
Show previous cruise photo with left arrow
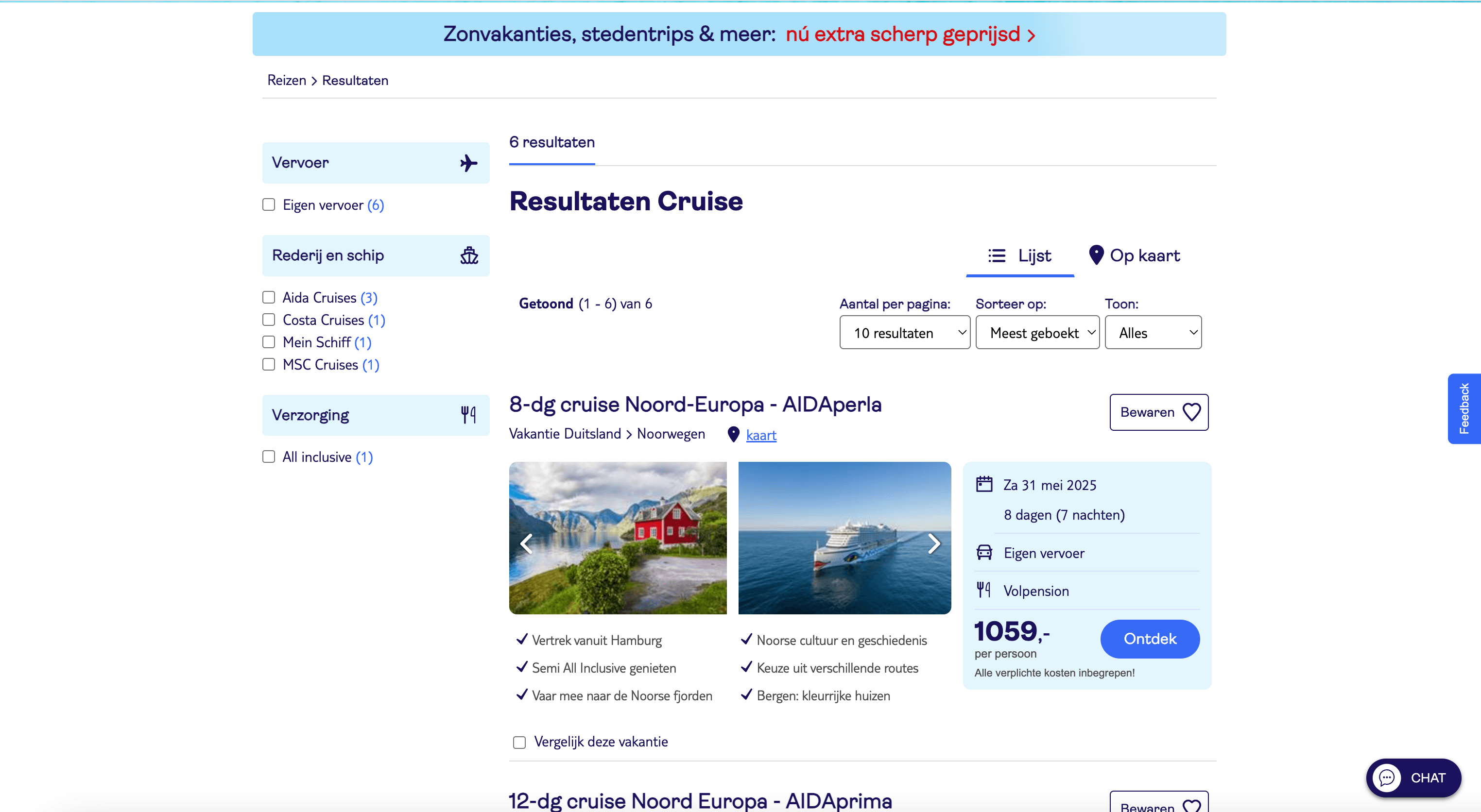pos(526,543)
